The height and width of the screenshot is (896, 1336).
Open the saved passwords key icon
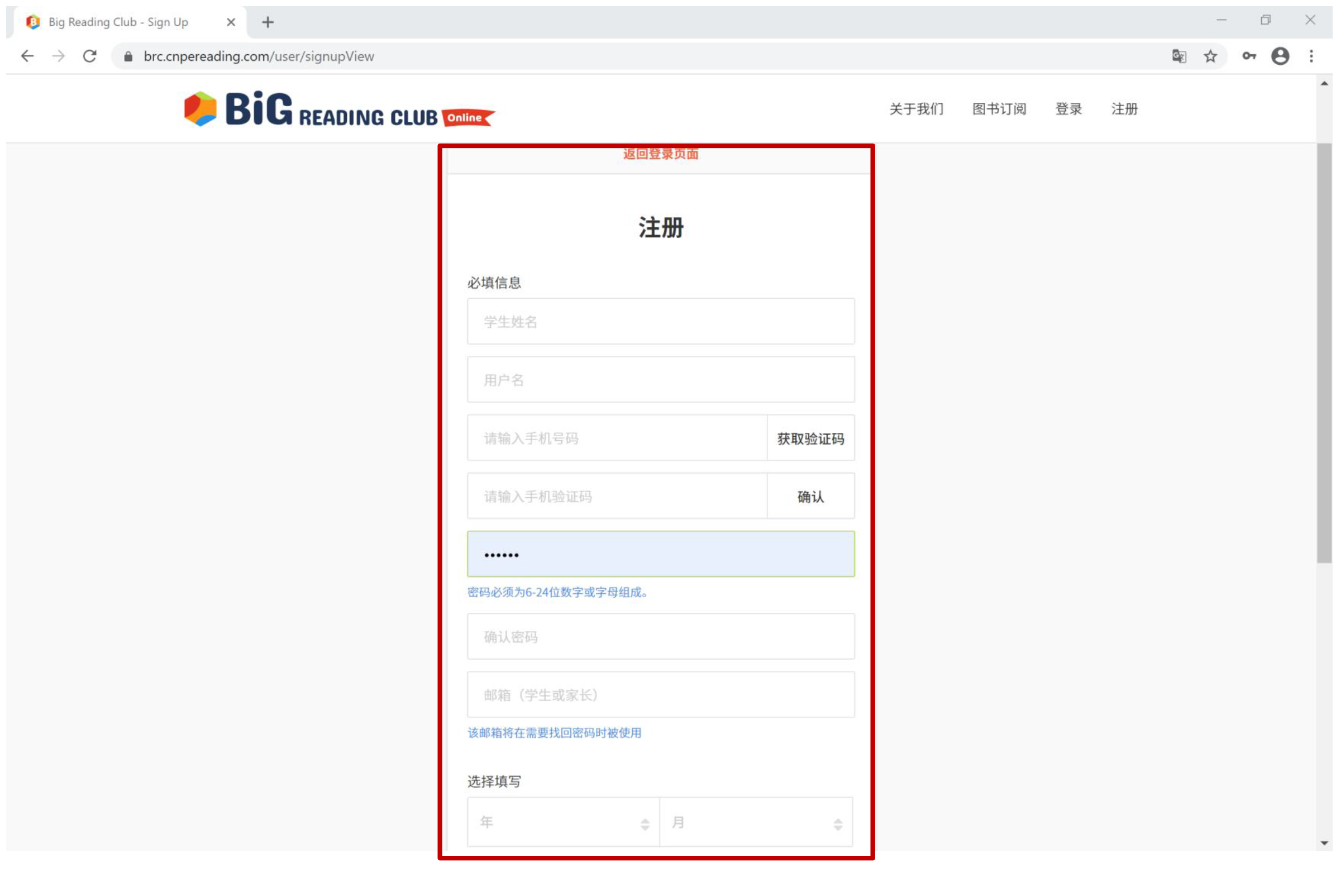(1249, 56)
